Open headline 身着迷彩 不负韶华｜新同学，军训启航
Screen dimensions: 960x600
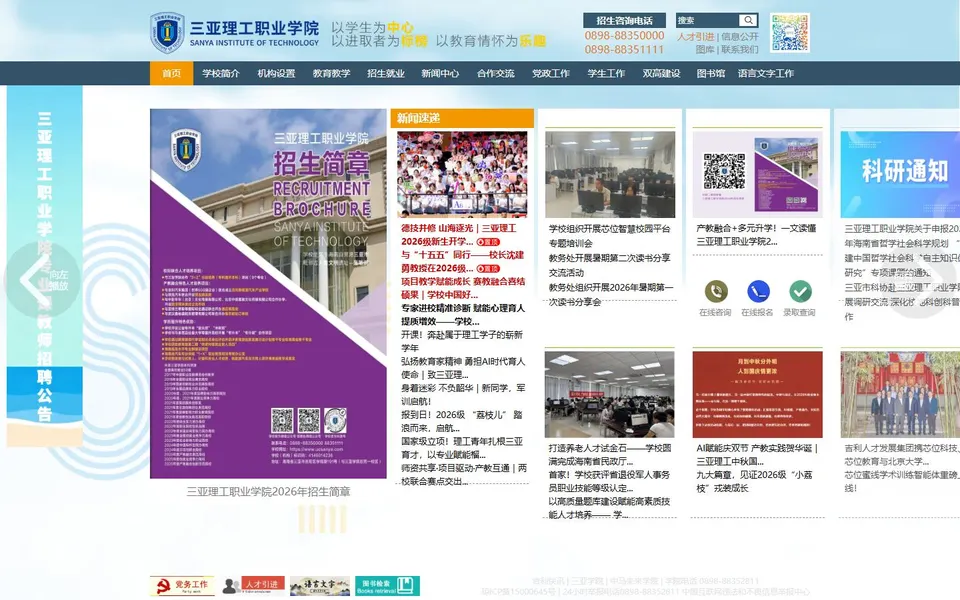[463, 394]
